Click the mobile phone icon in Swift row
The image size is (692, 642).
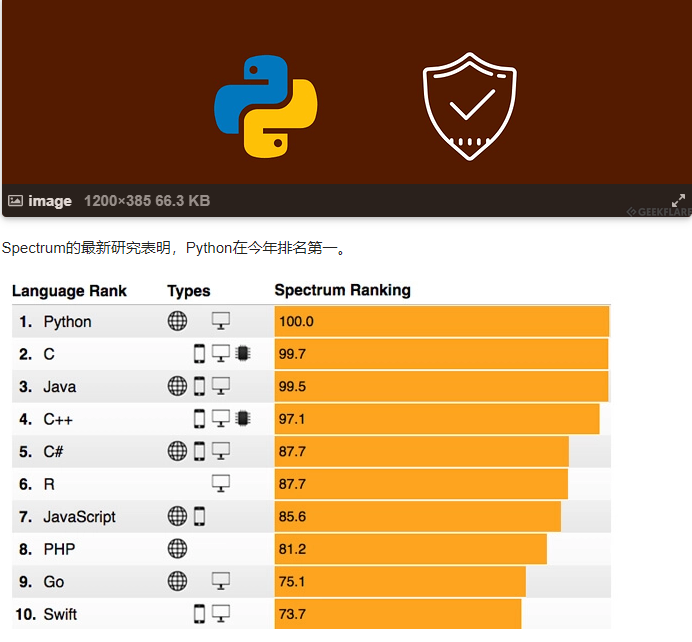[199, 614]
